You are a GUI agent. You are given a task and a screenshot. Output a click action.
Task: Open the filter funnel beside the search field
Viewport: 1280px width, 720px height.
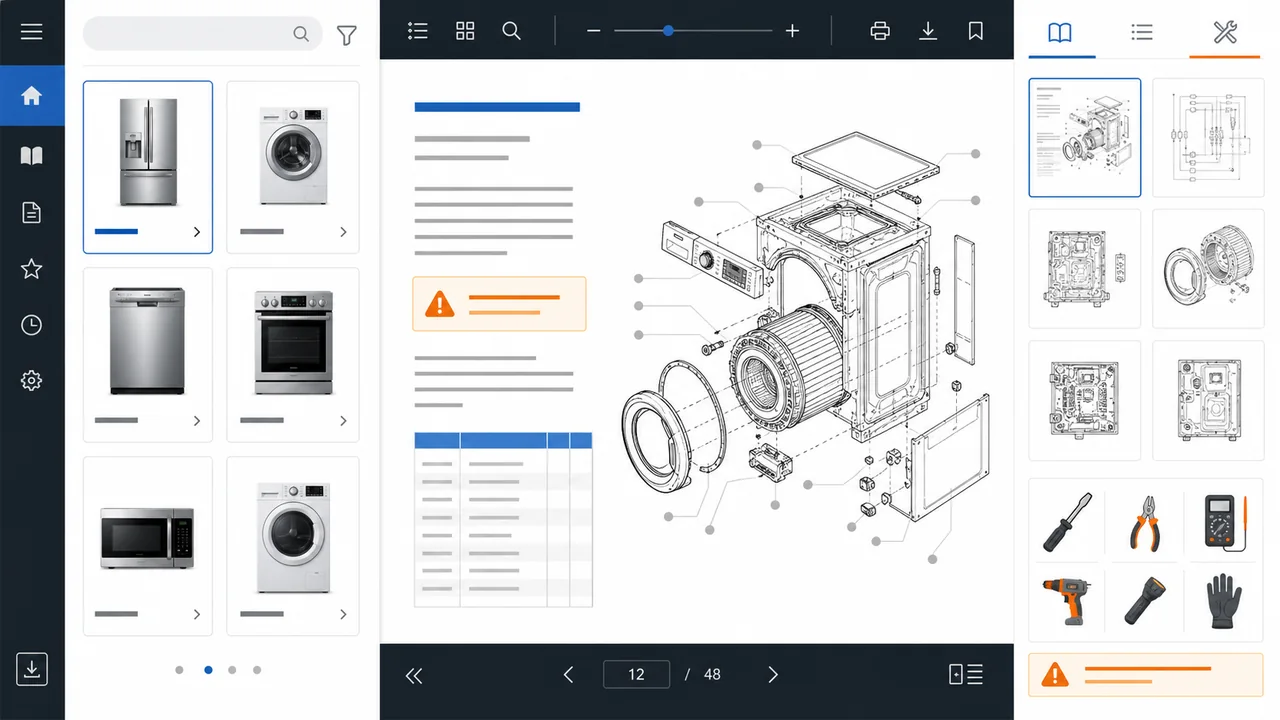346,35
